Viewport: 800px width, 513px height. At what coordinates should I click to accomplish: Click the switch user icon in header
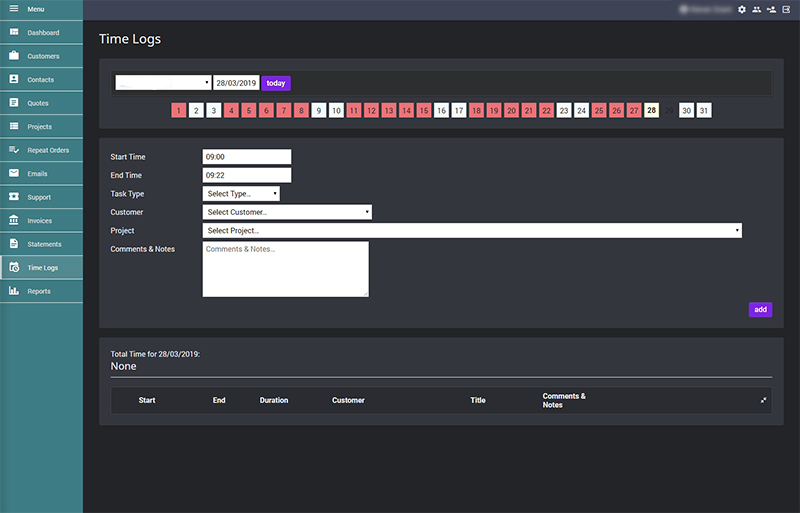click(x=771, y=10)
